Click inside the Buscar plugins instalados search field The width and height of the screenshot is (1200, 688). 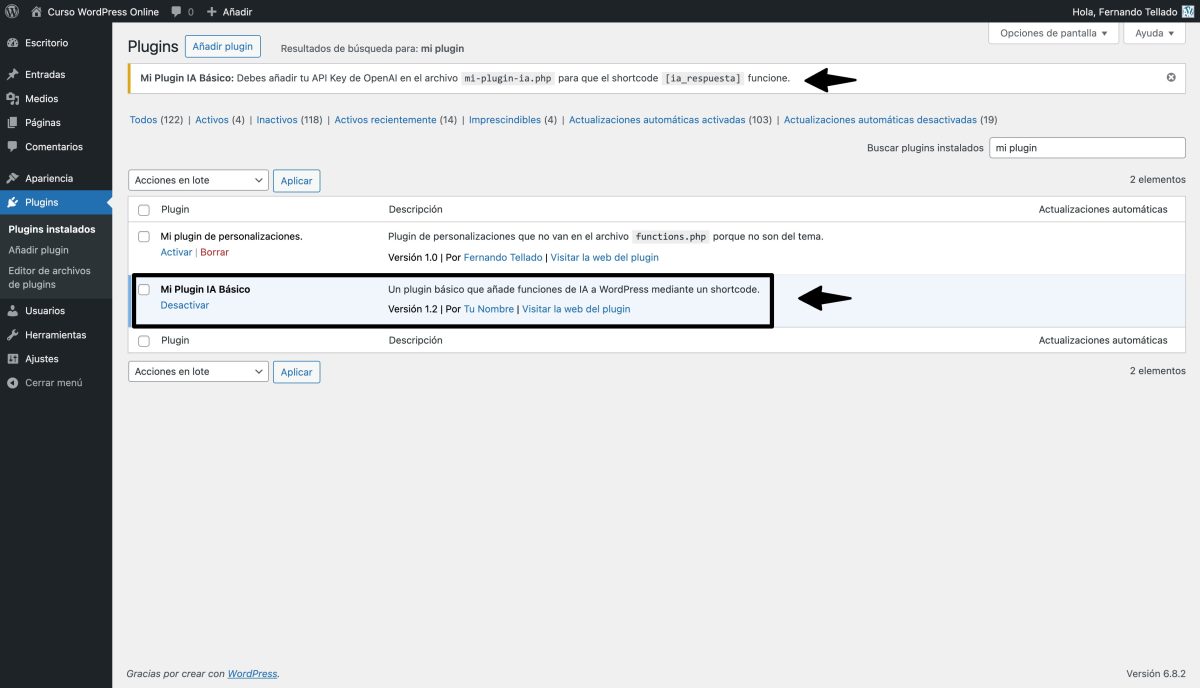tap(1087, 147)
